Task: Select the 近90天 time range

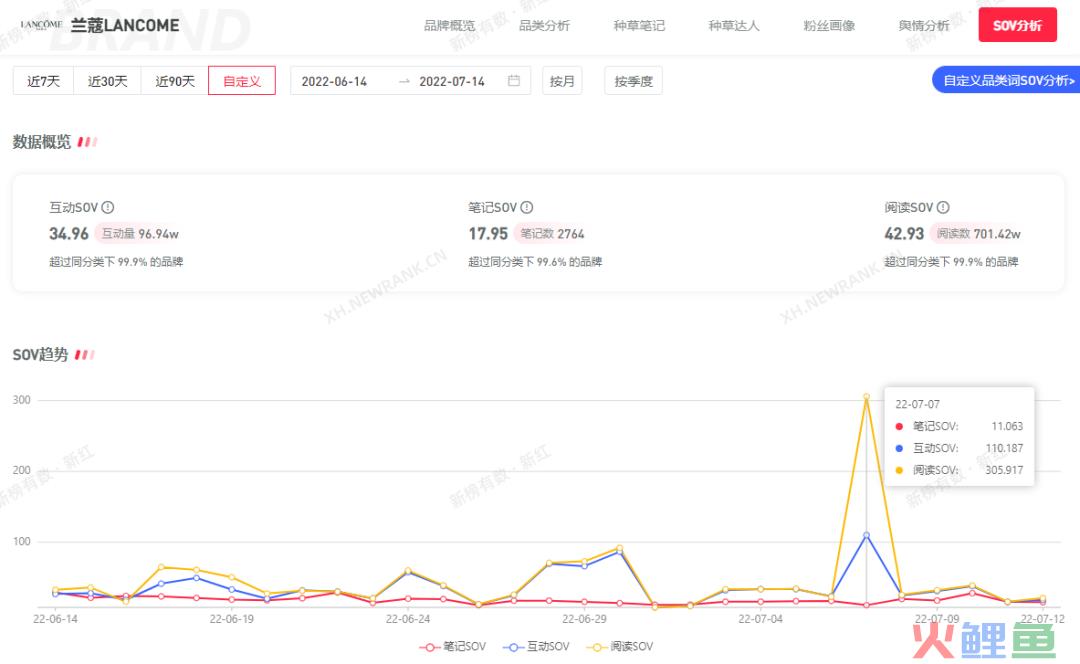Action: click(x=175, y=81)
